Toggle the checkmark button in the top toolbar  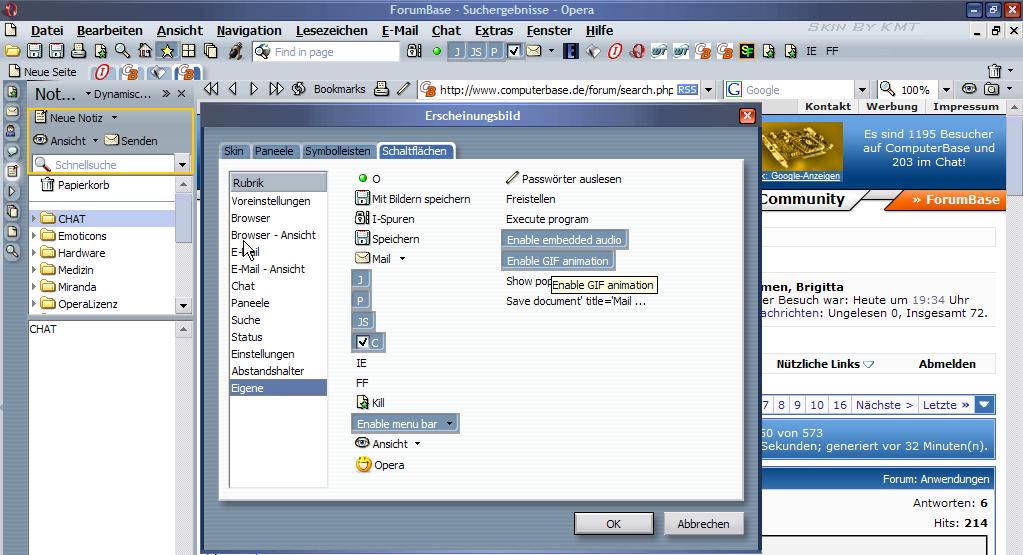click(514, 51)
